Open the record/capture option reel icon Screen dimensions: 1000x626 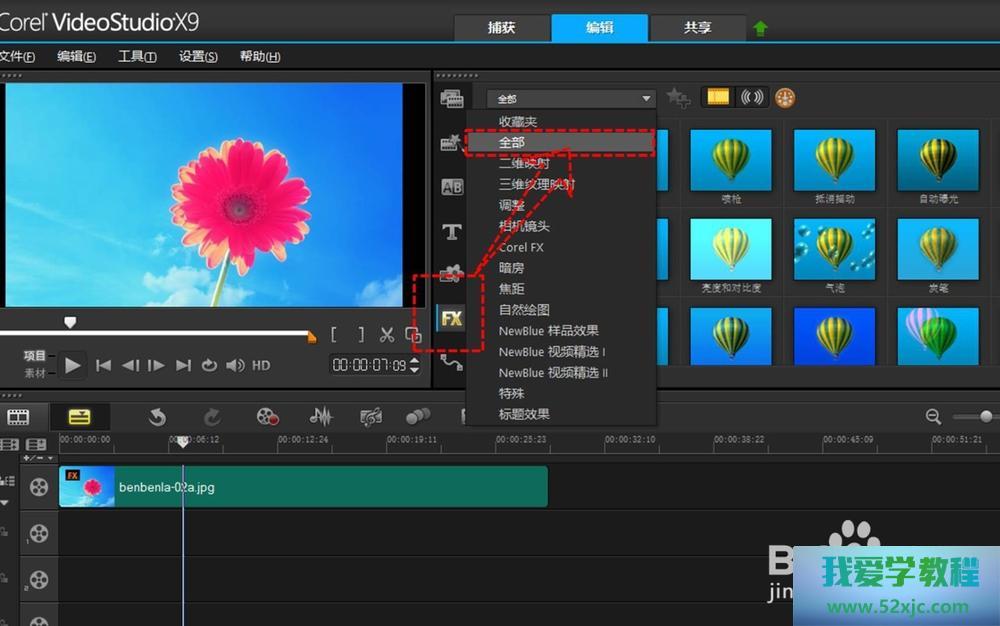(267, 417)
